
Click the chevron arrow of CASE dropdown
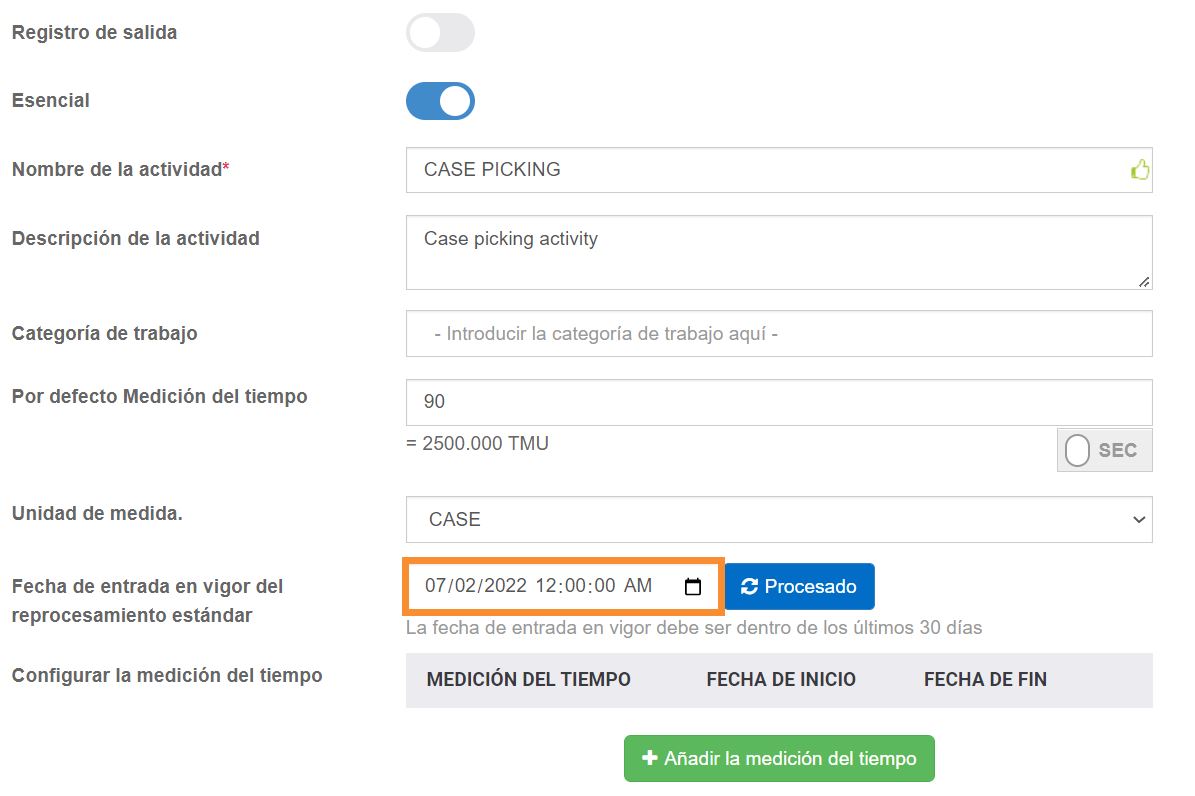coord(1137,520)
